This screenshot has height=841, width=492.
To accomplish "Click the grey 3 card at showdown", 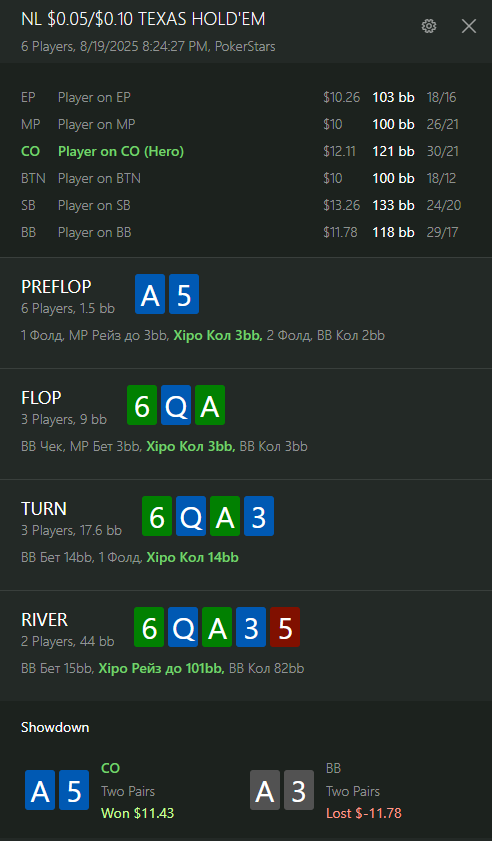I will 299,790.
